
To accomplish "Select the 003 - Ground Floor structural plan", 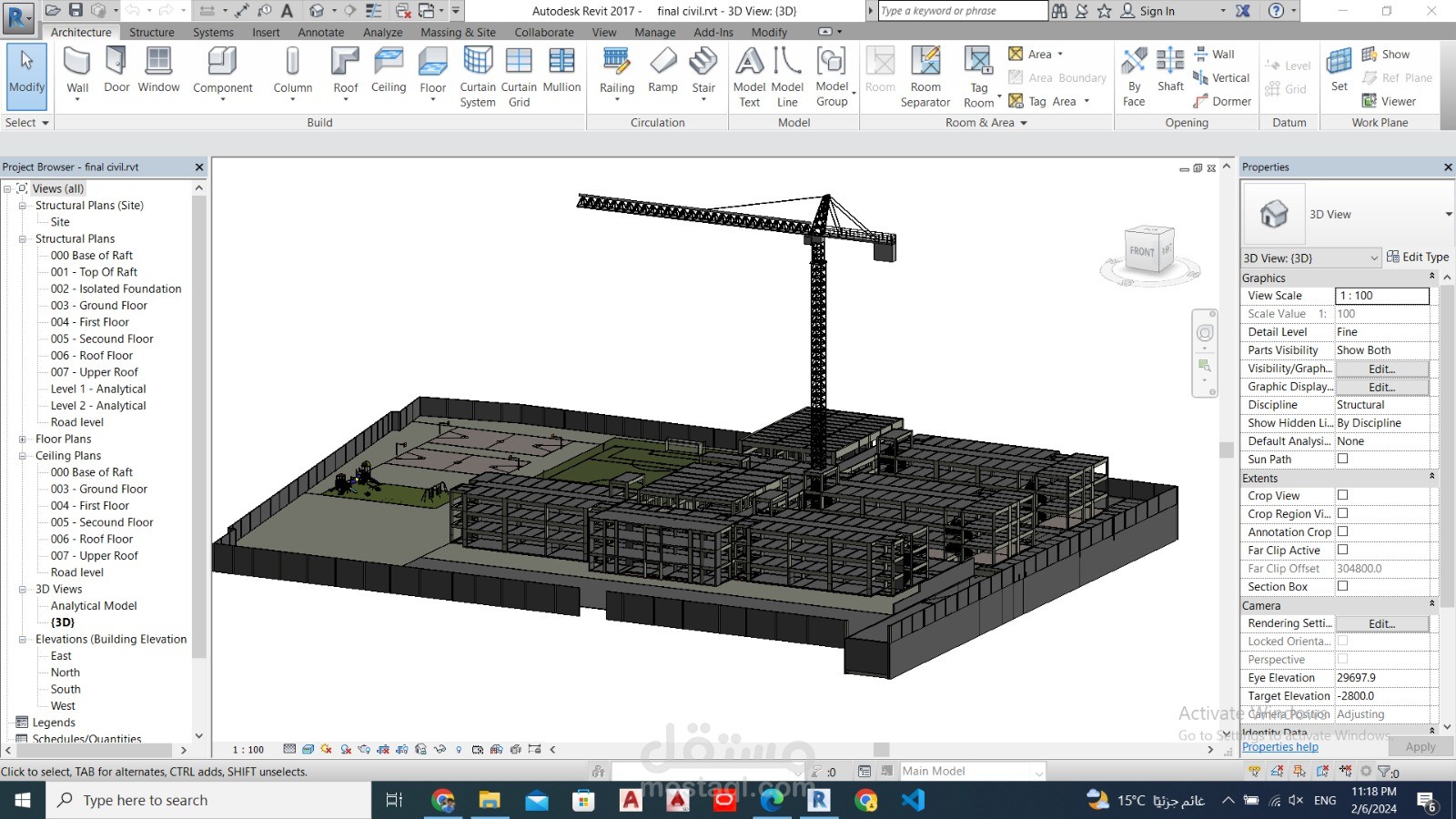I will (x=98, y=306).
